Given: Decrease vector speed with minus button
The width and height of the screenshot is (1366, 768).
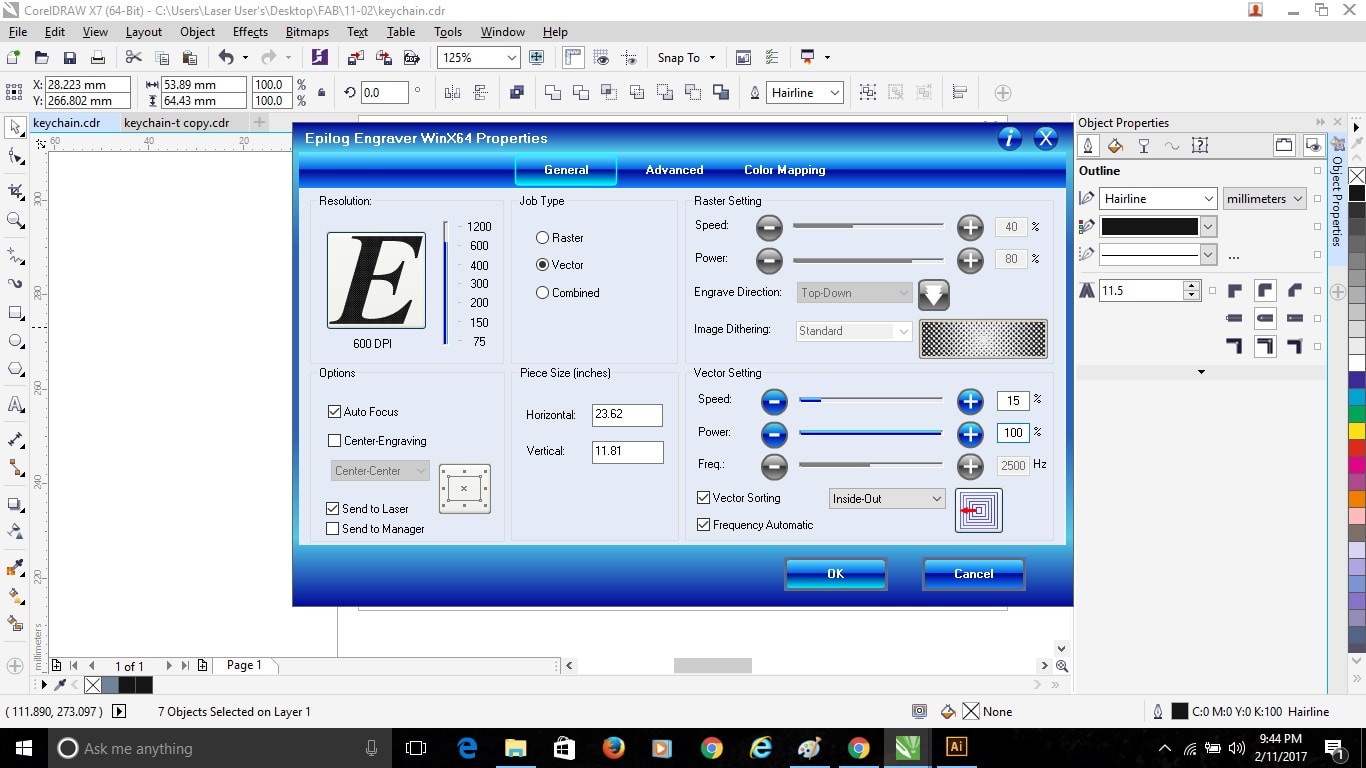Looking at the screenshot, I should (x=774, y=402).
